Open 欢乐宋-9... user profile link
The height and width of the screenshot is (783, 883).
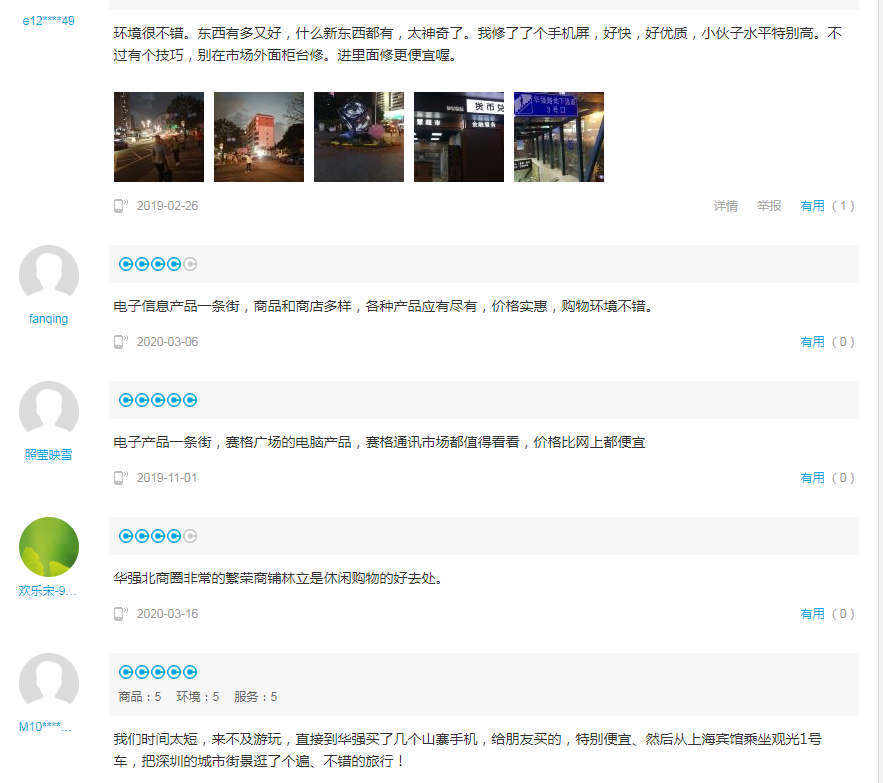(47, 591)
